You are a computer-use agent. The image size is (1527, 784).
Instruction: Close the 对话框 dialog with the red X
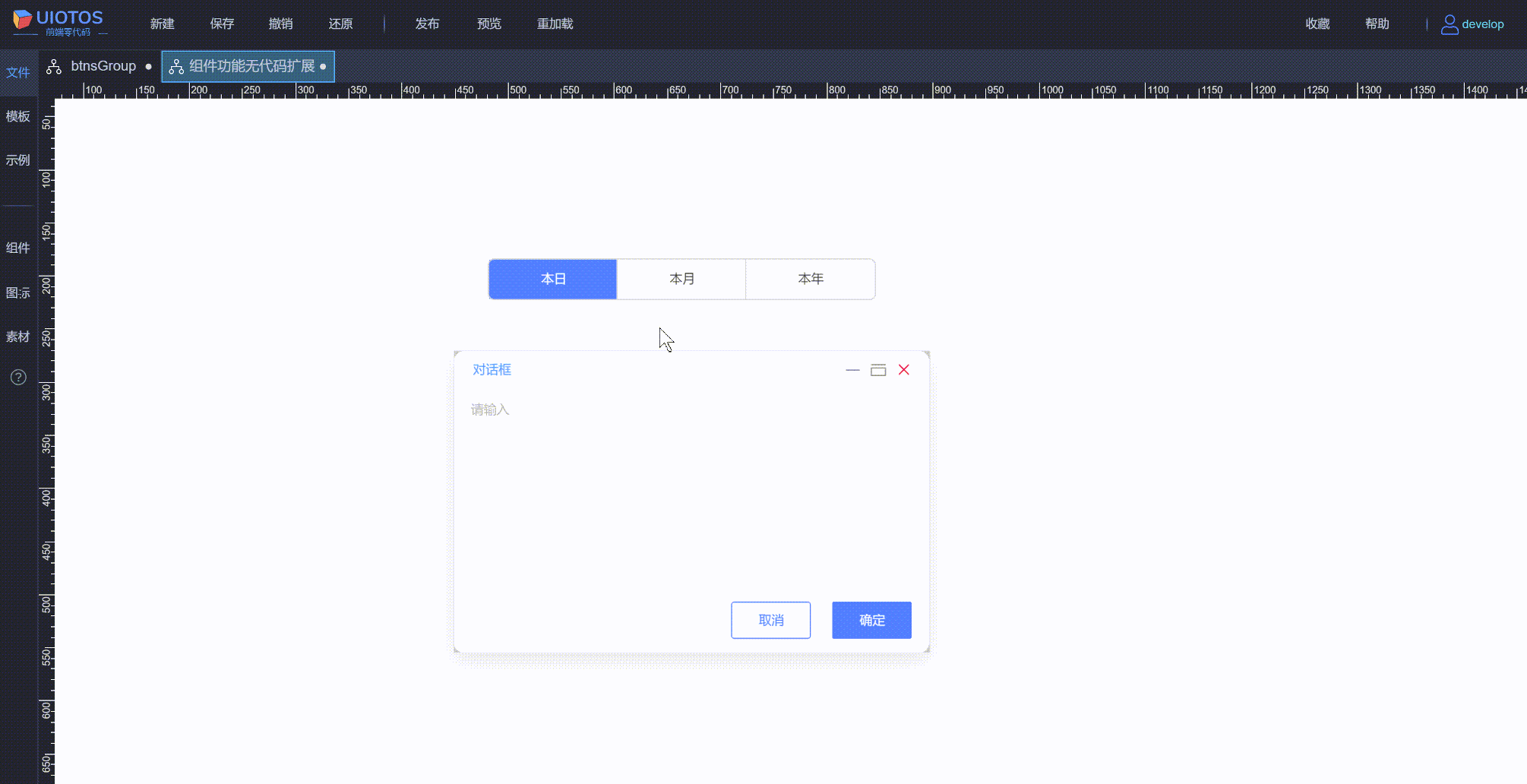click(904, 369)
